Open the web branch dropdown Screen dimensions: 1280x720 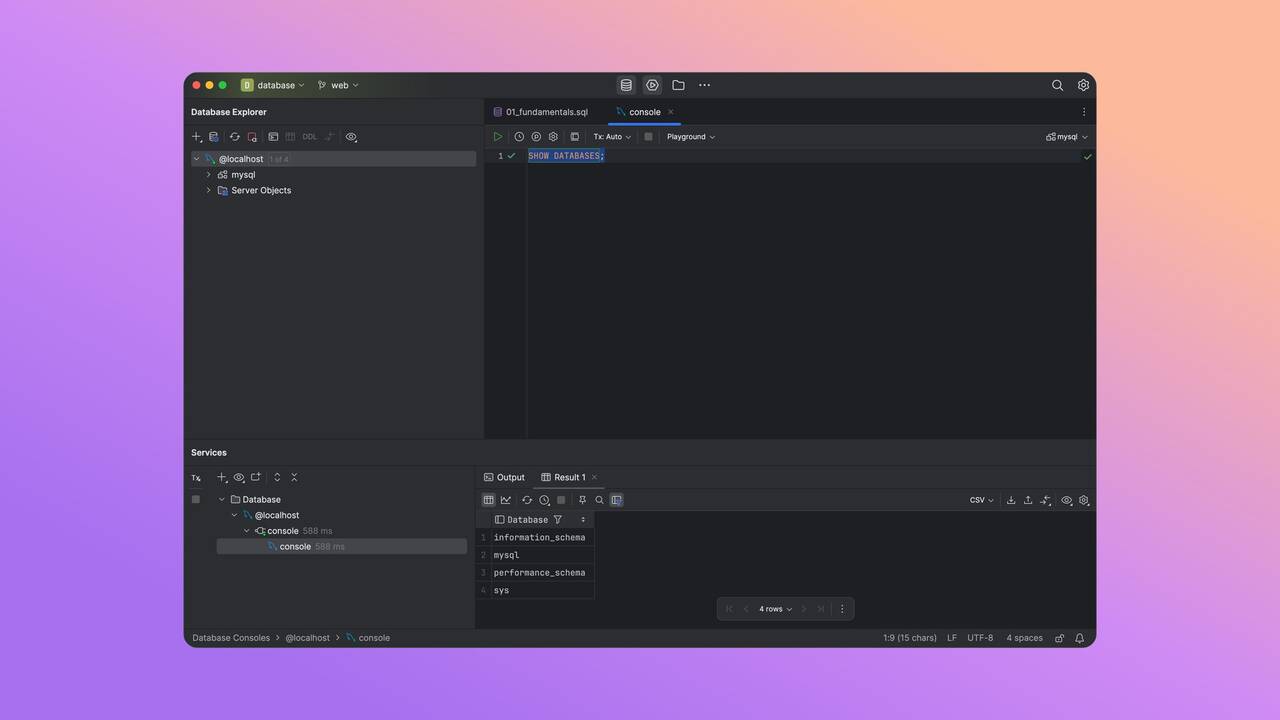pos(338,85)
